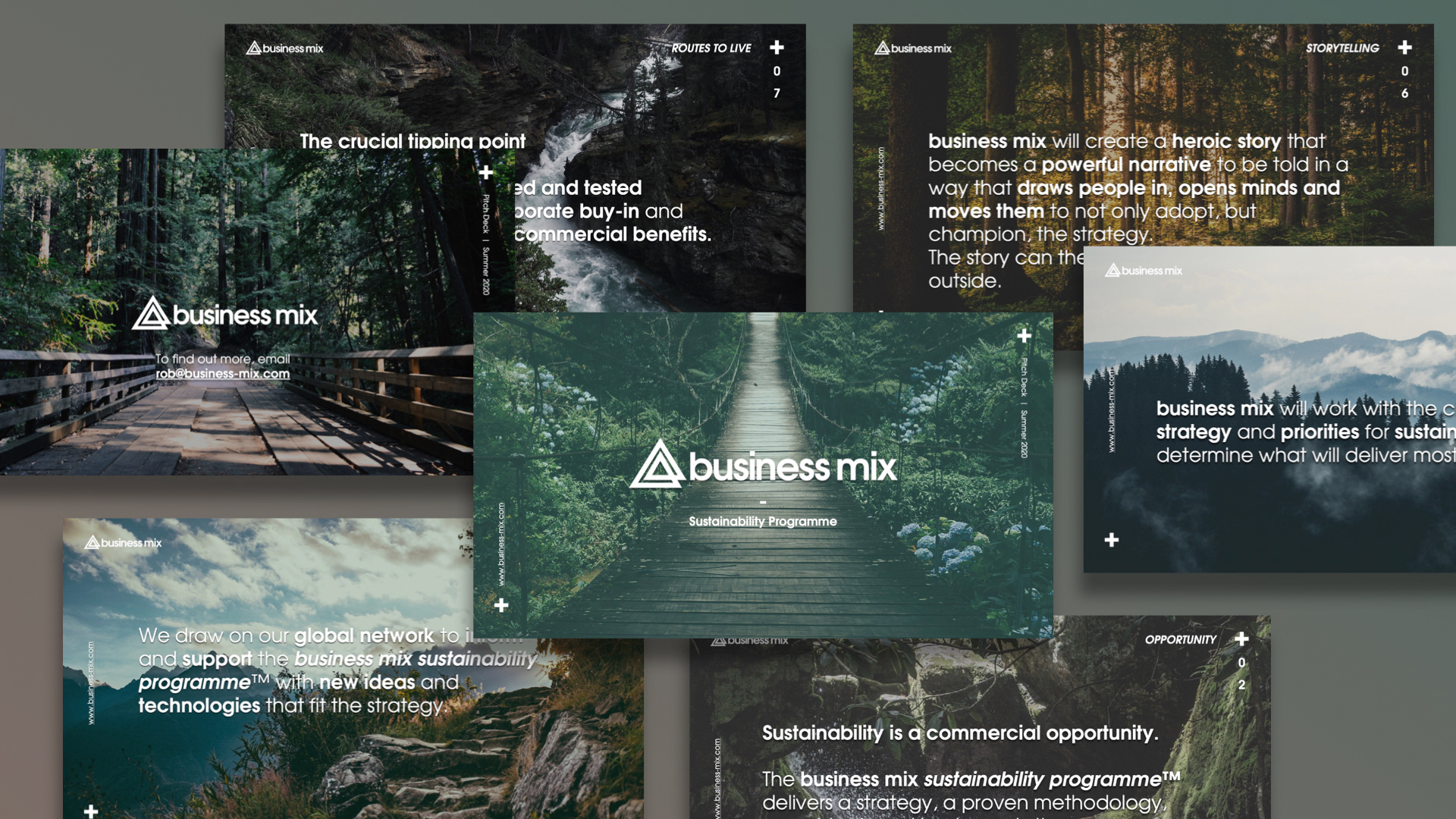The height and width of the screenshot is (819, 1456).
Task: Click vertical www.business-mix.com on misty mountains slide
Action: [1112, 410]
